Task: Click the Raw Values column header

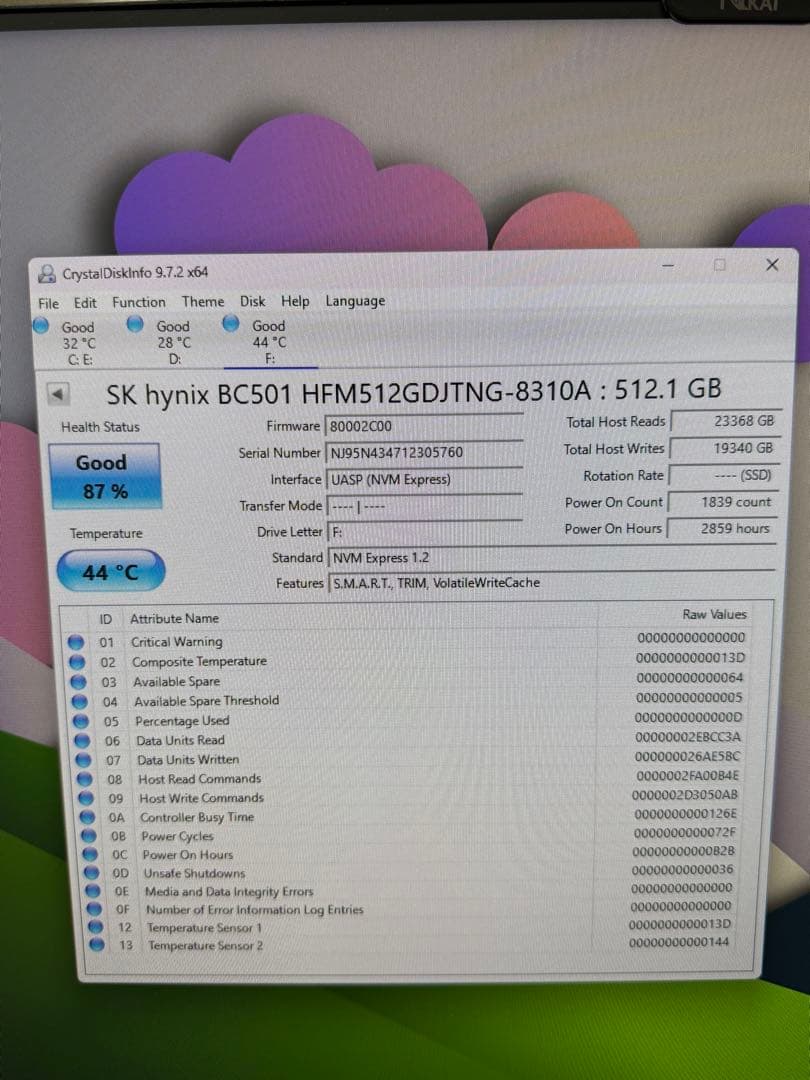Action: point(714,614)
